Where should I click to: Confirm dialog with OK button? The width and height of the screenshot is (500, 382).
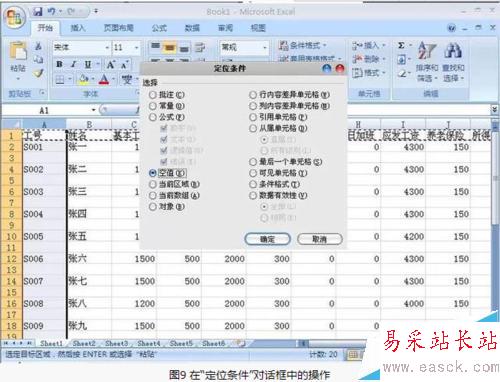pyautogui.click(x=267, y=239)
